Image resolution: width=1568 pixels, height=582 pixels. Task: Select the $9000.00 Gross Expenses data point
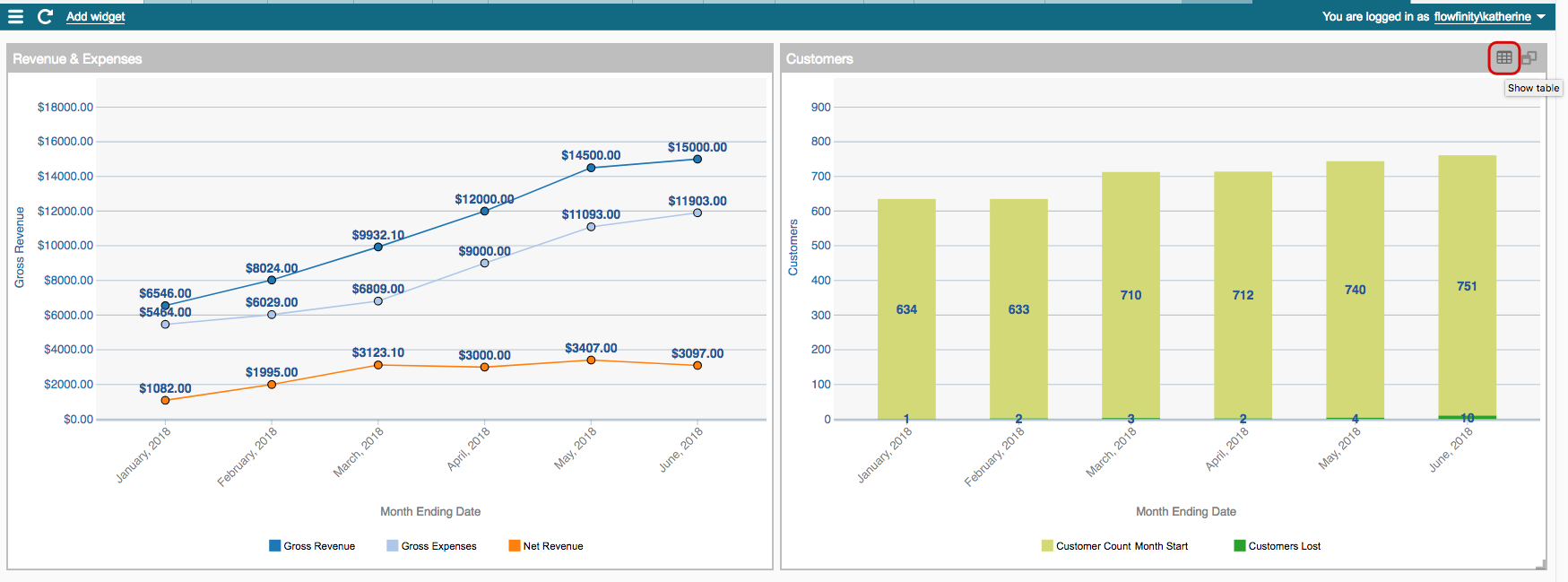pos(484,263)
